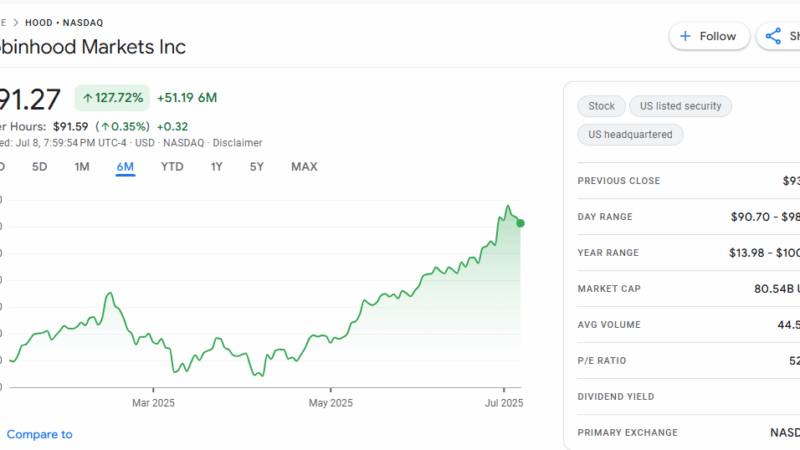Switch chart to YTD range
Image resolution: width=800 pixels, height=450 pixels.
[172, 167]
